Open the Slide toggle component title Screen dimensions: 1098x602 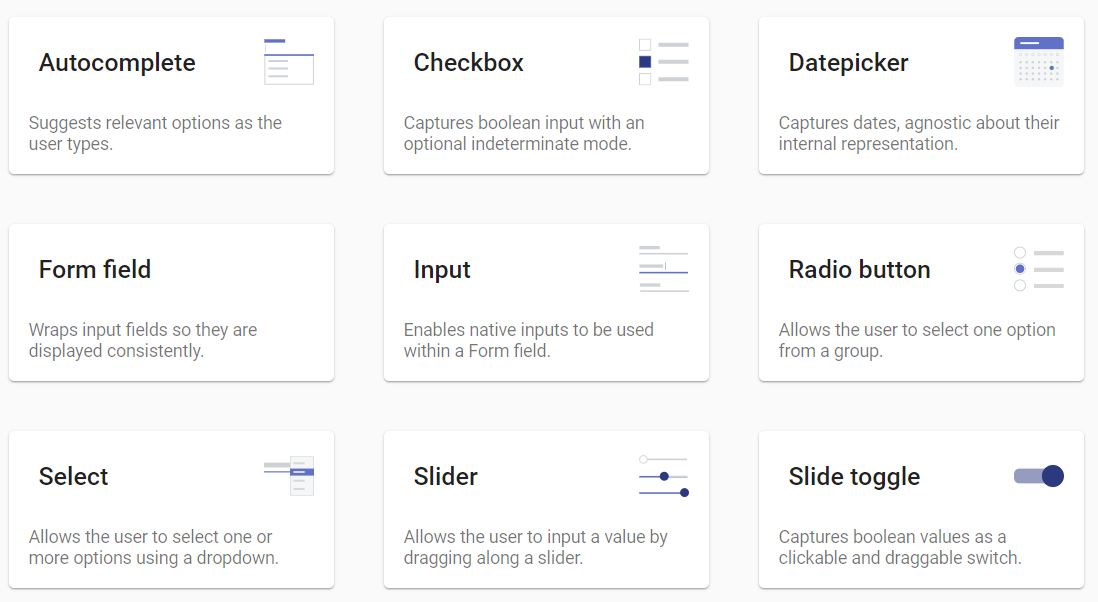tap(854, 477)
